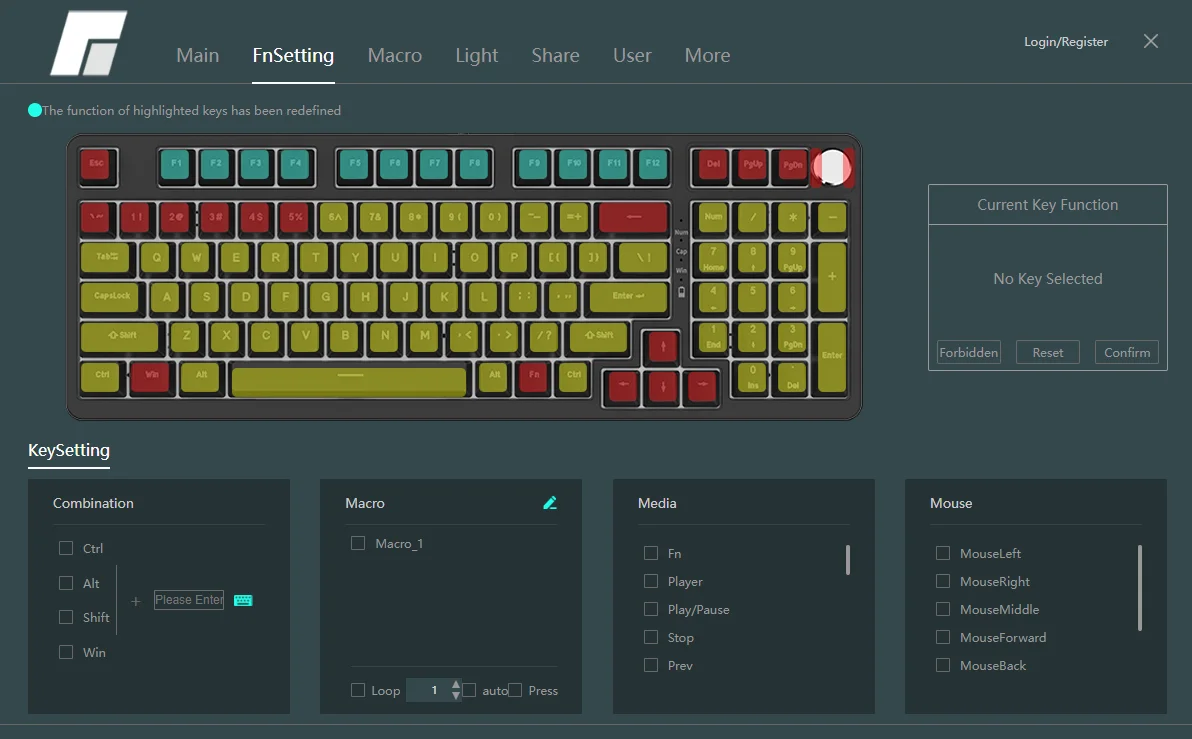
Task: Select the Win key on keyboard layout
Action: (151, 375)
